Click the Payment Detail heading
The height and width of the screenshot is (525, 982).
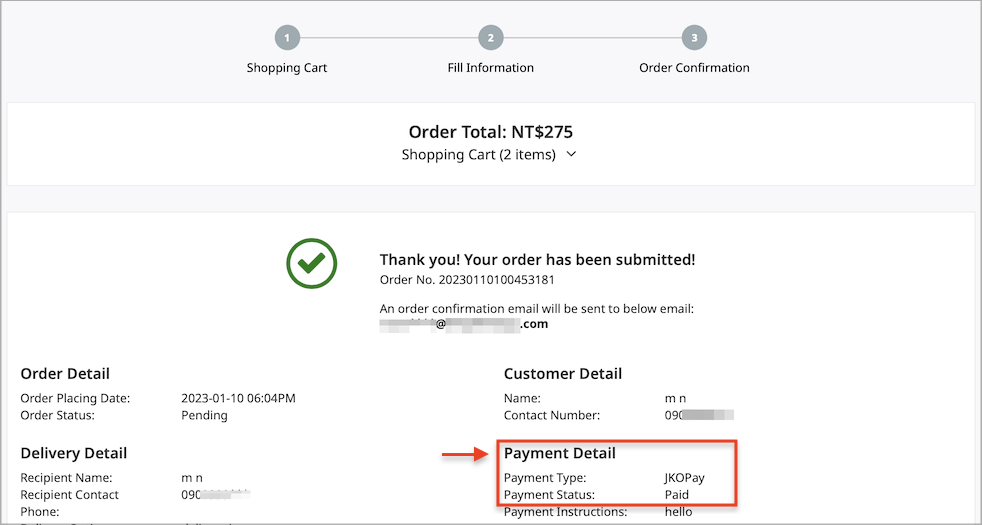[x=559, y=453]
